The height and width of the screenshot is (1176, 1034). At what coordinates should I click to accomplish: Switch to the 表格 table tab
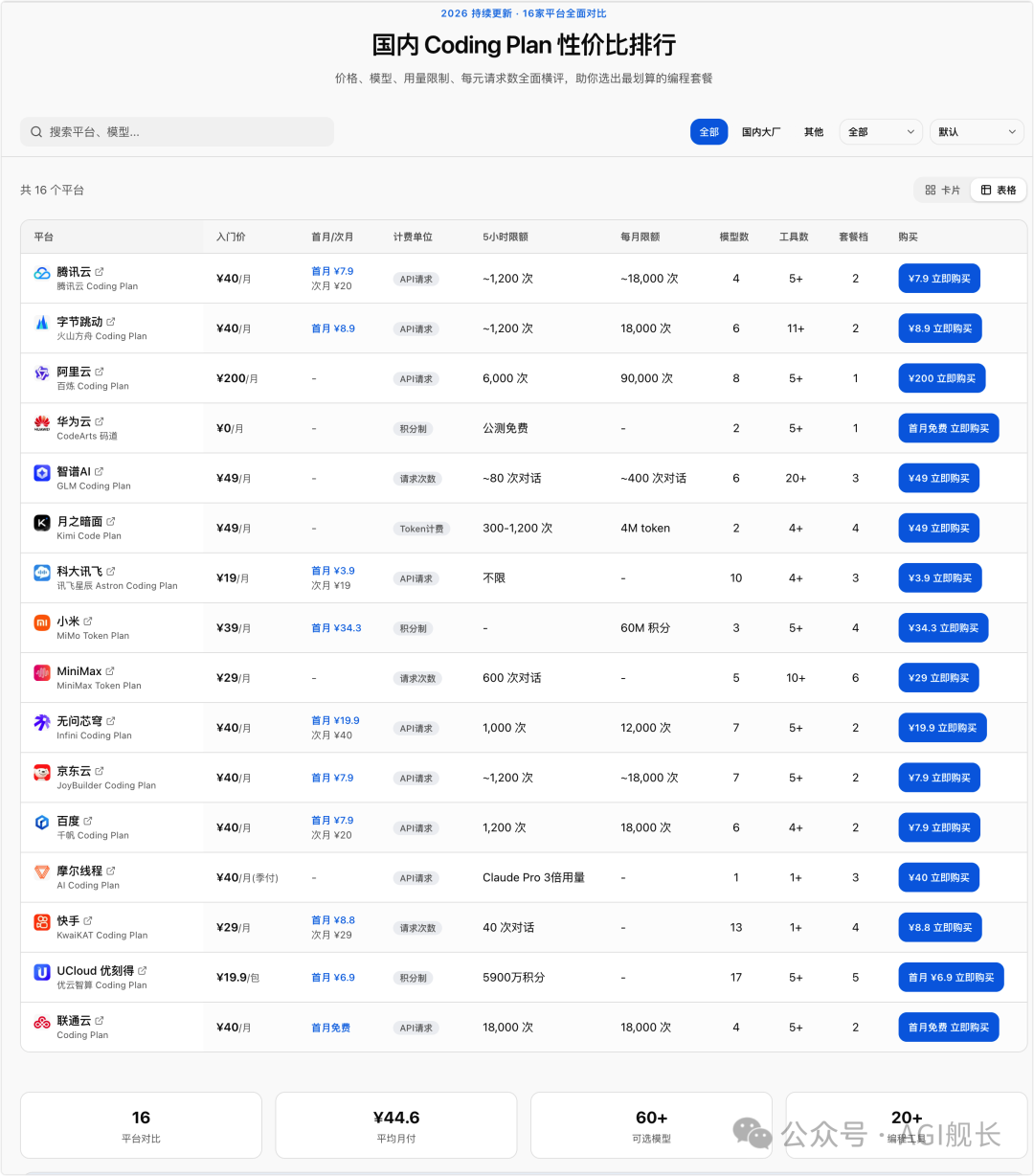[998, 190]
